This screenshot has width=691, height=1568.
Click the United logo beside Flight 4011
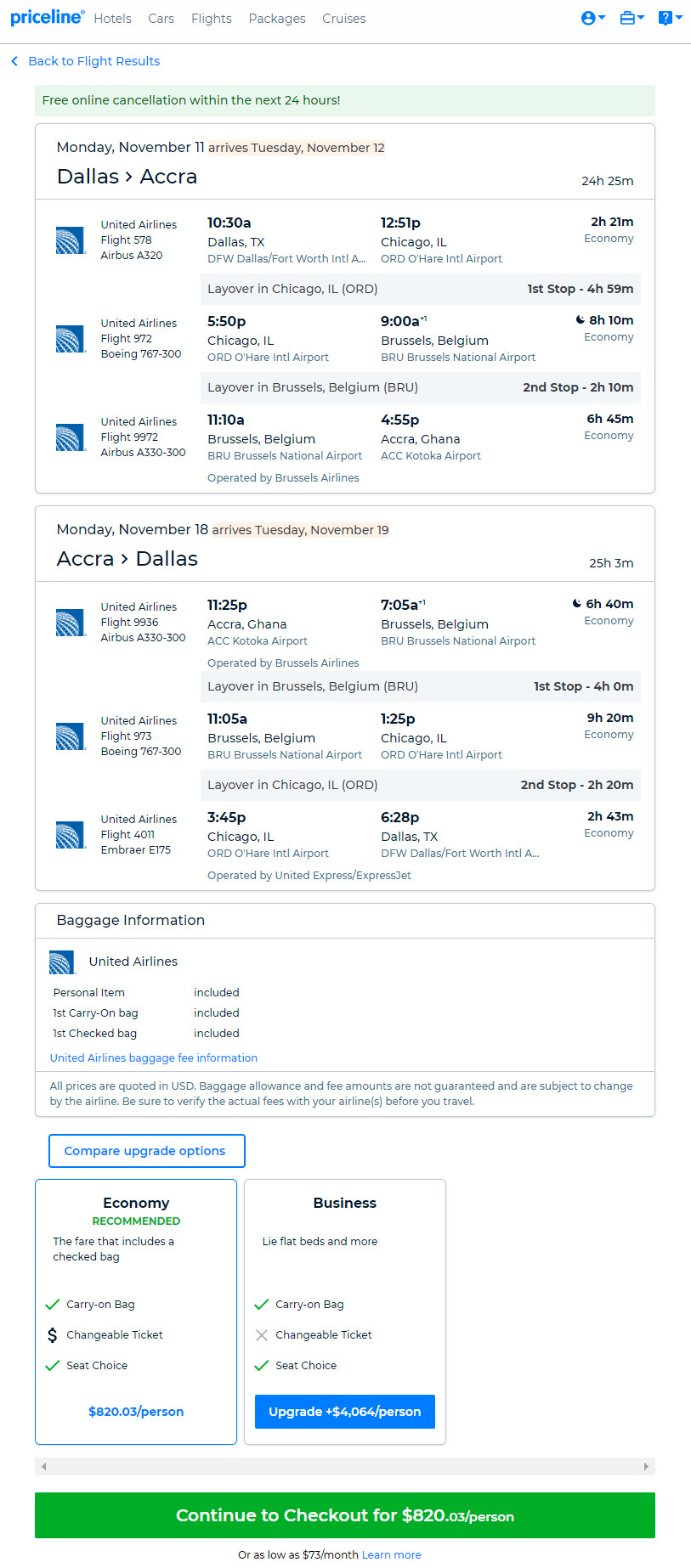point(71,835)
